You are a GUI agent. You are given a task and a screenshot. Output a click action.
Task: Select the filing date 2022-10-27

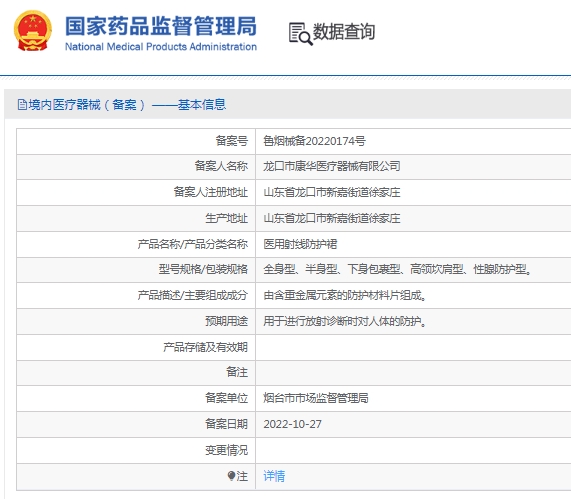pos(292,424)
